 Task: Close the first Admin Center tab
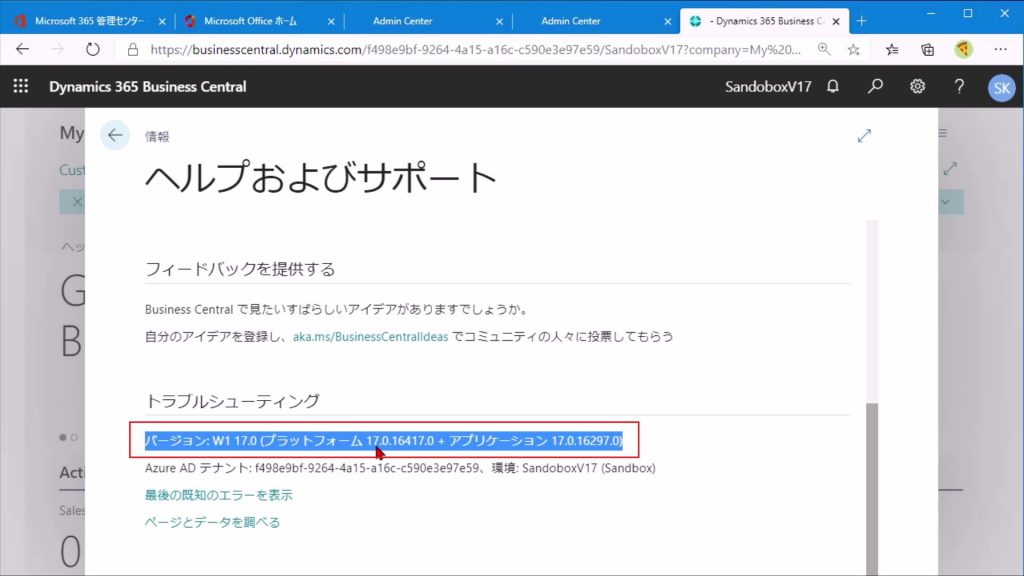499,22
